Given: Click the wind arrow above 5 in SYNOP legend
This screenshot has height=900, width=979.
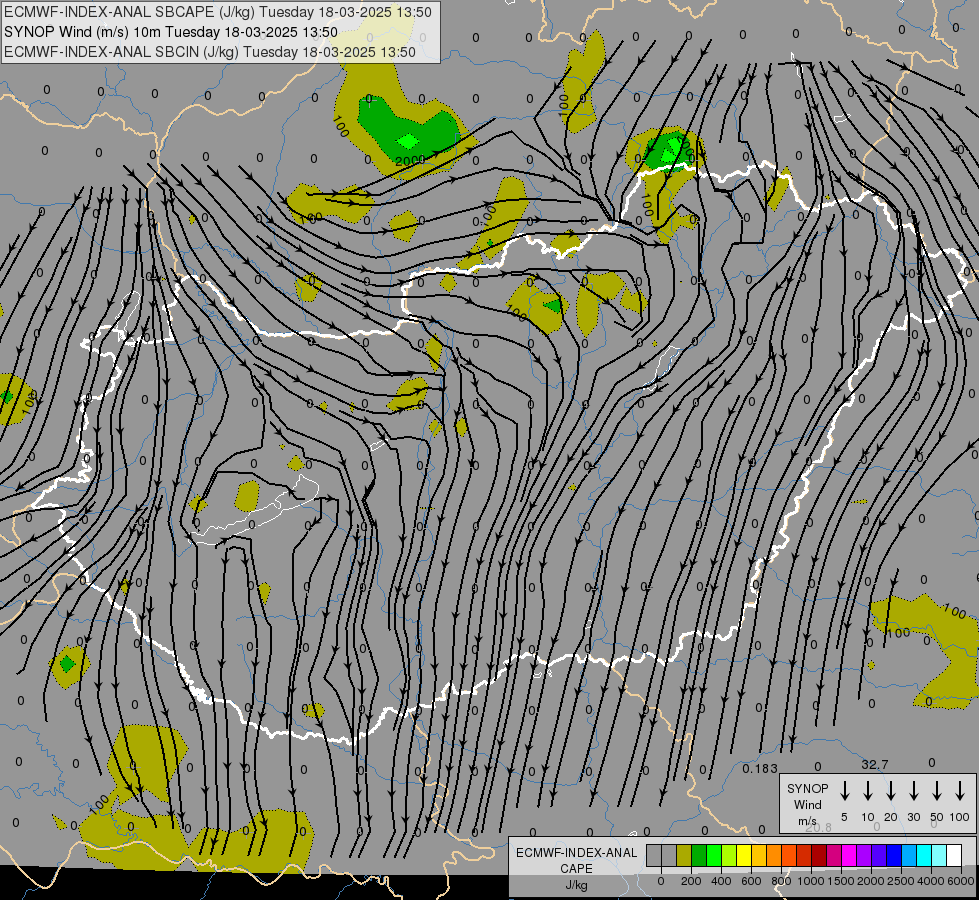Looking at the screenshot, I should [x=844, y=791].
